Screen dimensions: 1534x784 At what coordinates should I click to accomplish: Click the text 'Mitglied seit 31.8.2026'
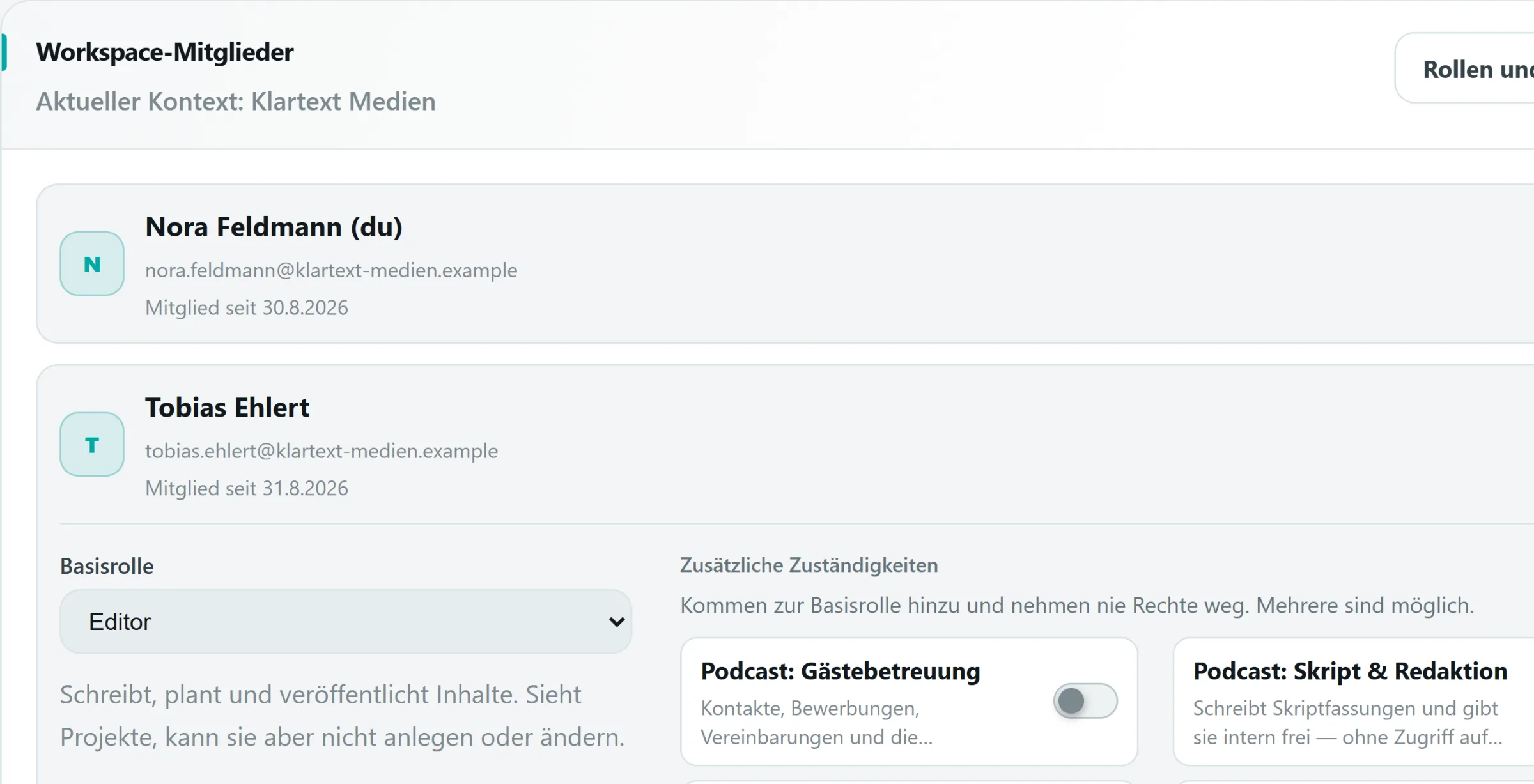click(247, 488)
